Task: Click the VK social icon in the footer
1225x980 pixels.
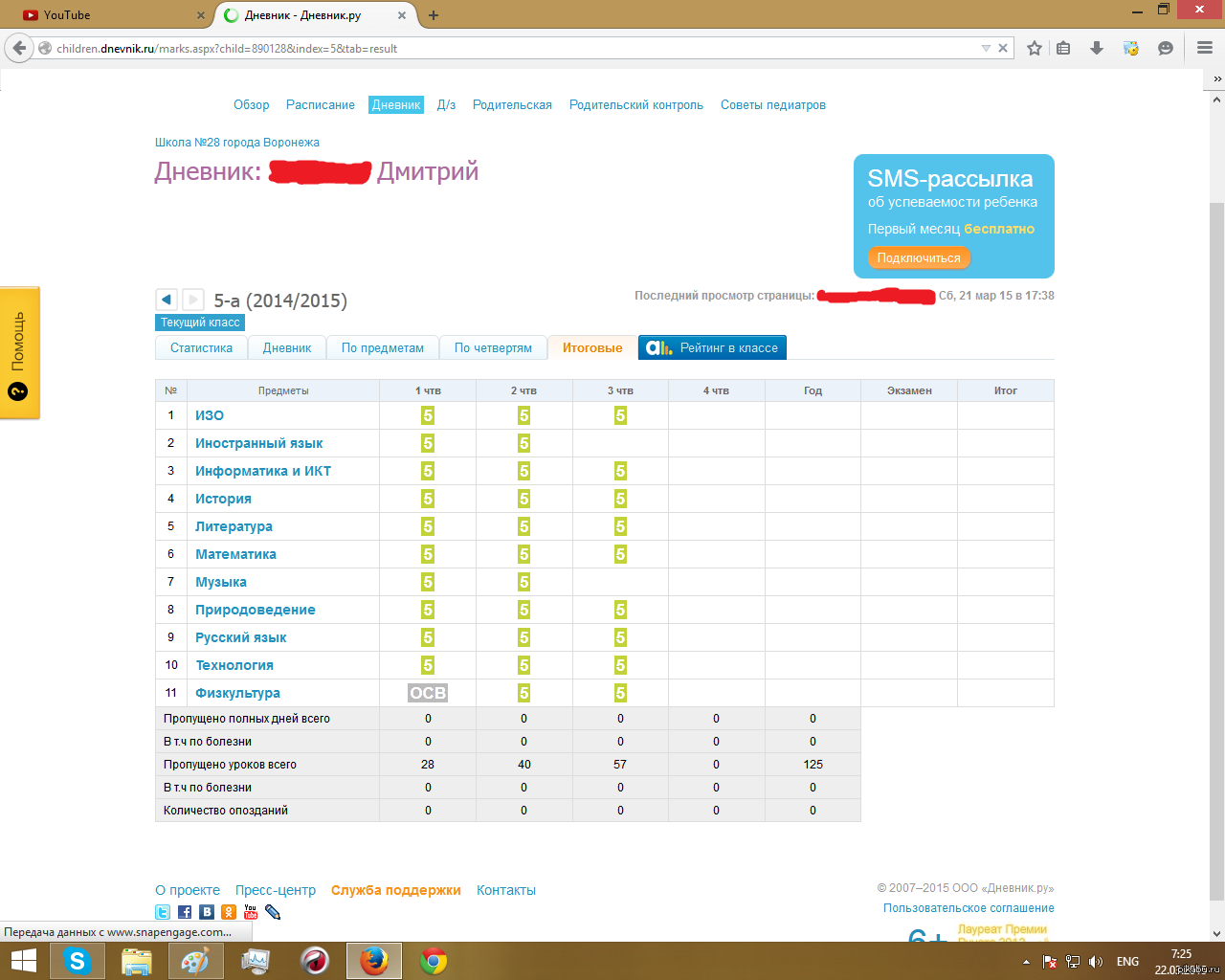Action: (x=207, y=913)
